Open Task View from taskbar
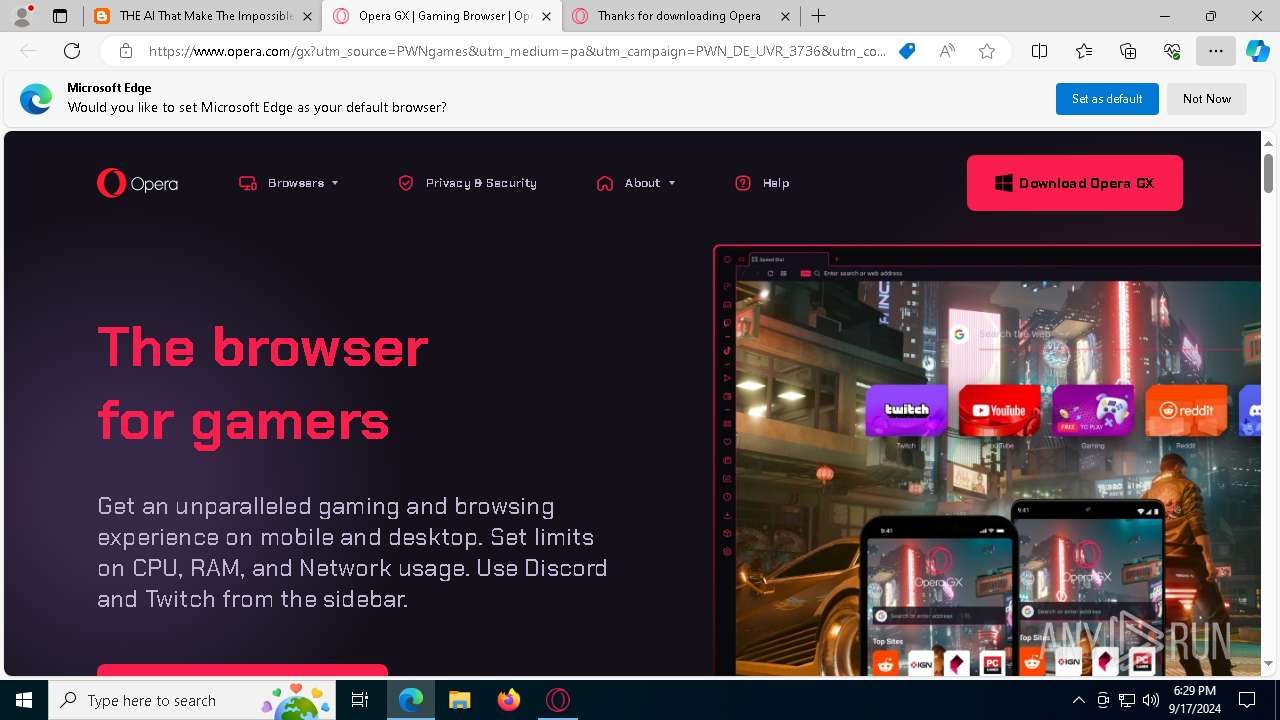The height and width of the screenshot is (720, 1280). pyautogui.click(x=361, y=700)
